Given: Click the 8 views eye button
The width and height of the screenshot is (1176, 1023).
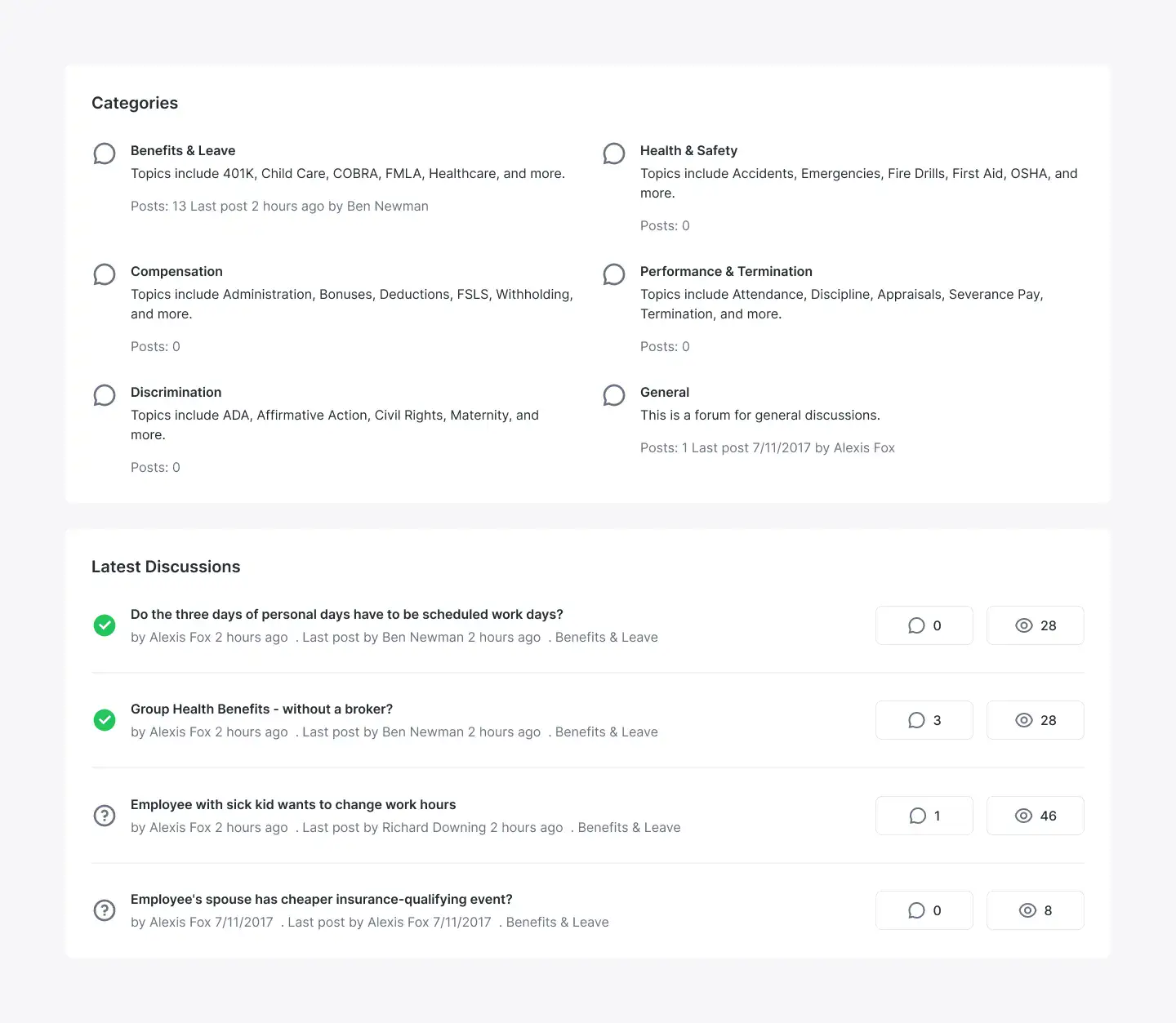Looking at the screenshot, I should tap(1036, 910).
